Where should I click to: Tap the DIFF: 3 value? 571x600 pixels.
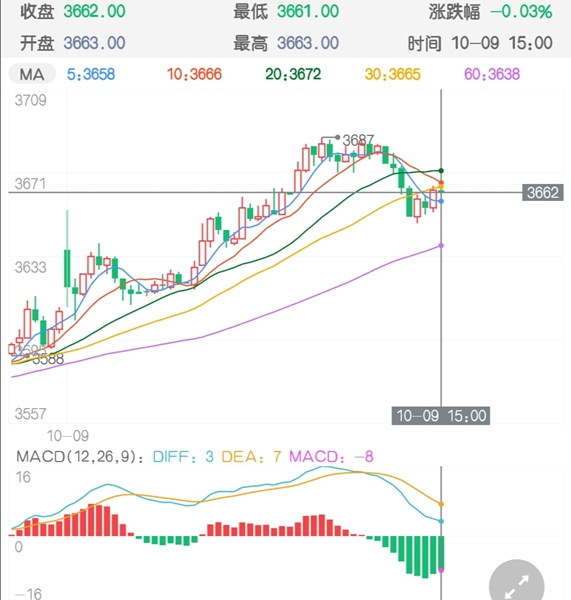(x=183, y=457)
